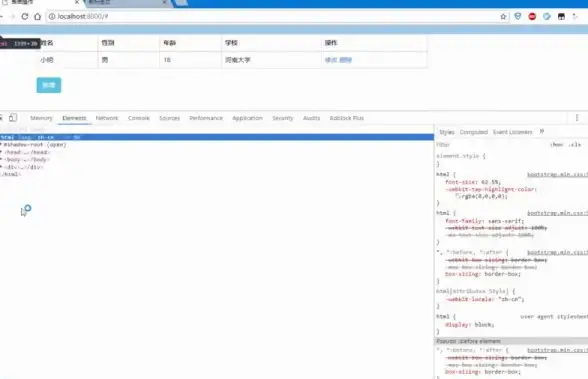
Task: Close the second browser tab
Action: [x=164, y=2]
